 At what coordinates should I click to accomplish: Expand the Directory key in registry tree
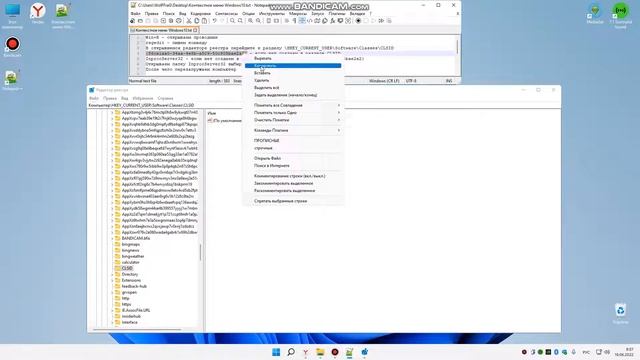pyautogui.click(x=112, y=274)
